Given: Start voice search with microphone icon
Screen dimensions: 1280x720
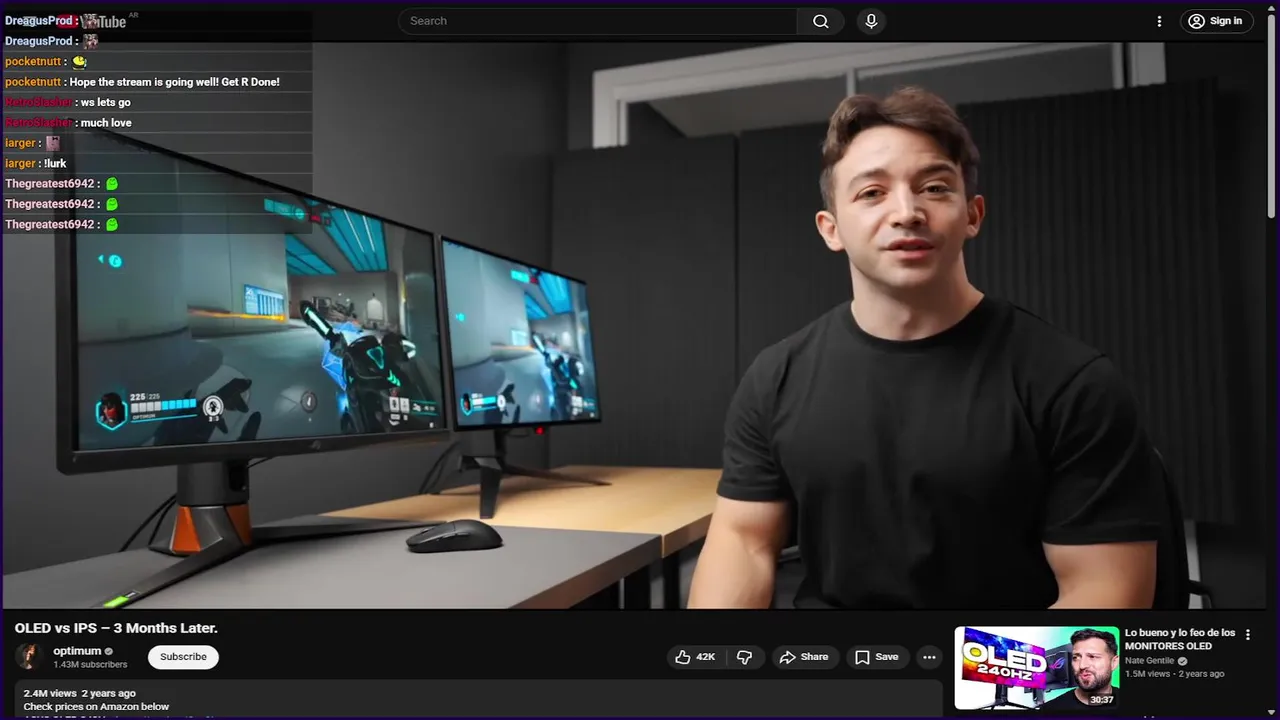Looking at the screenshot, I should click(x=871, y=21).
